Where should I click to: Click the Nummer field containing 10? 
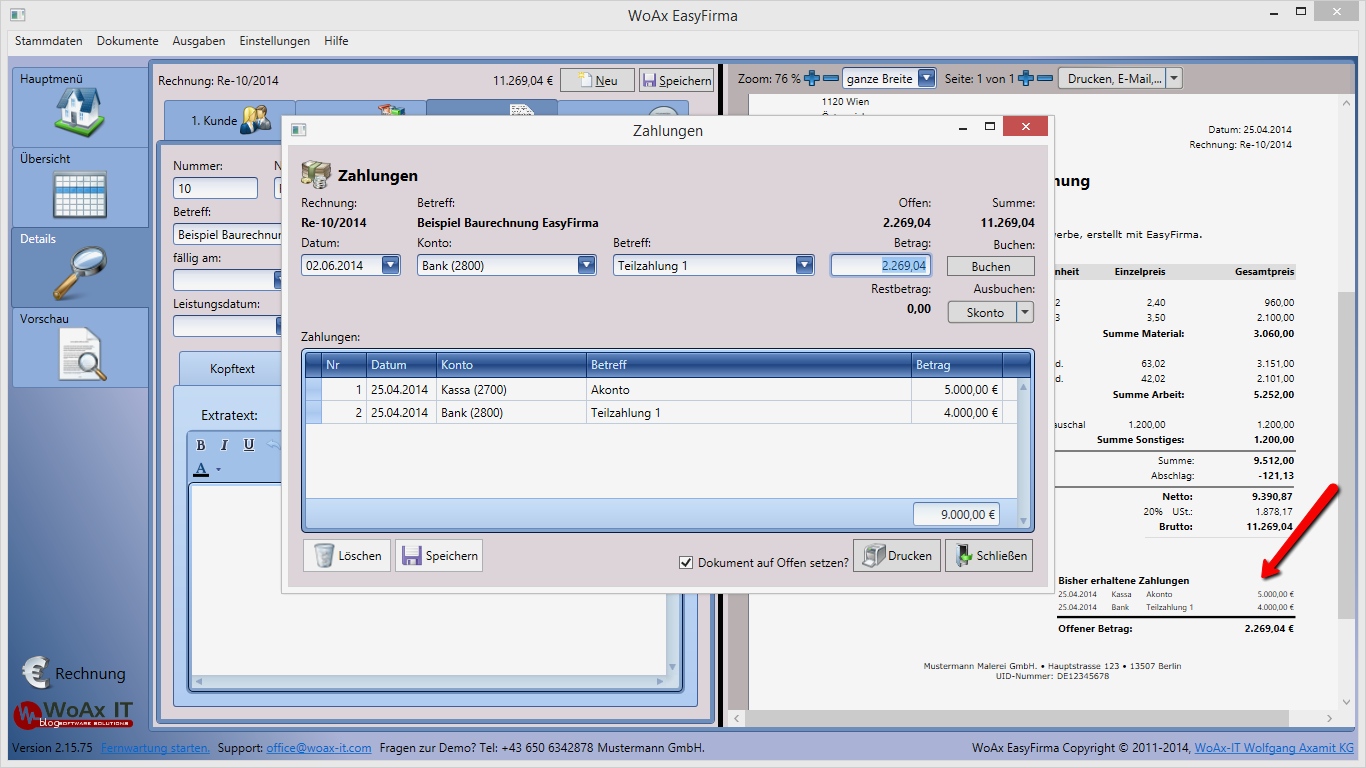tap(215, 188)
